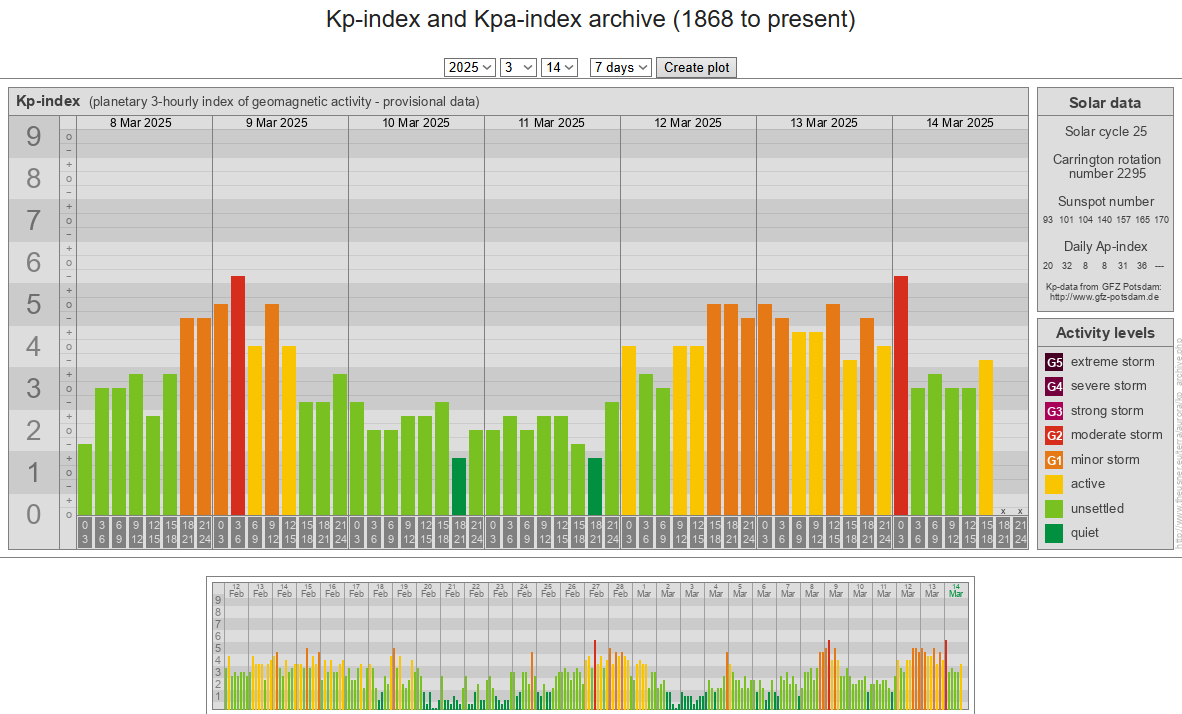Click the sunspot value 93
This screenshot has height=714, width=1182.
click(x=1048, y=220)
